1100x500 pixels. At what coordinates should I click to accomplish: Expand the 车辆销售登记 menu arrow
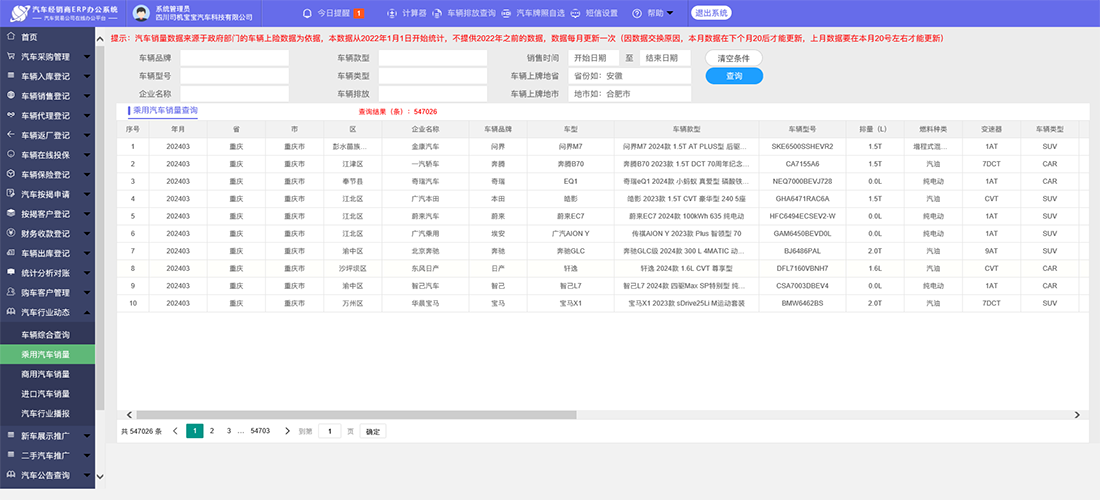pyautogui.click(x=86, y=96)
